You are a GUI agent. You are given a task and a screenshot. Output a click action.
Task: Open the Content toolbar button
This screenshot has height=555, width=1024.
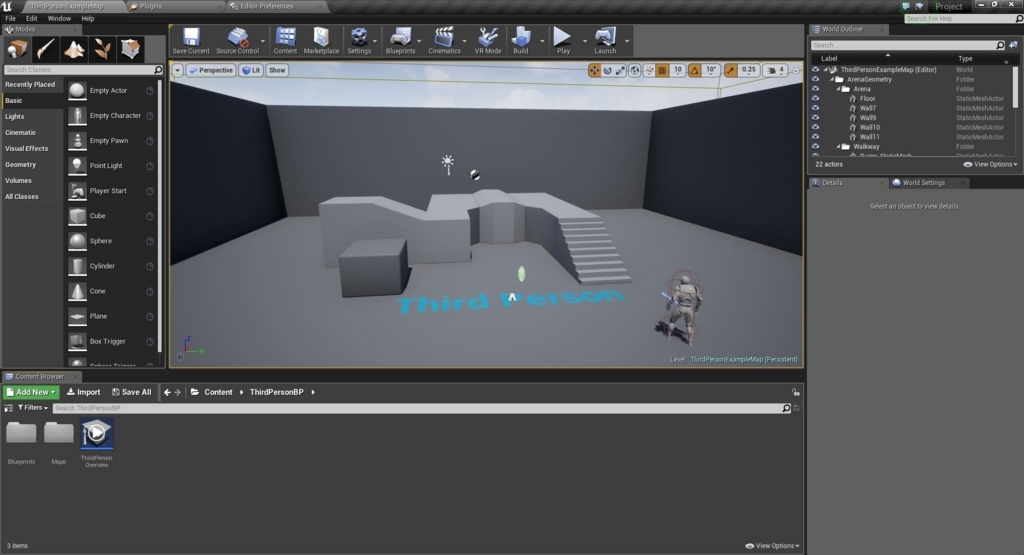(285, 40)
